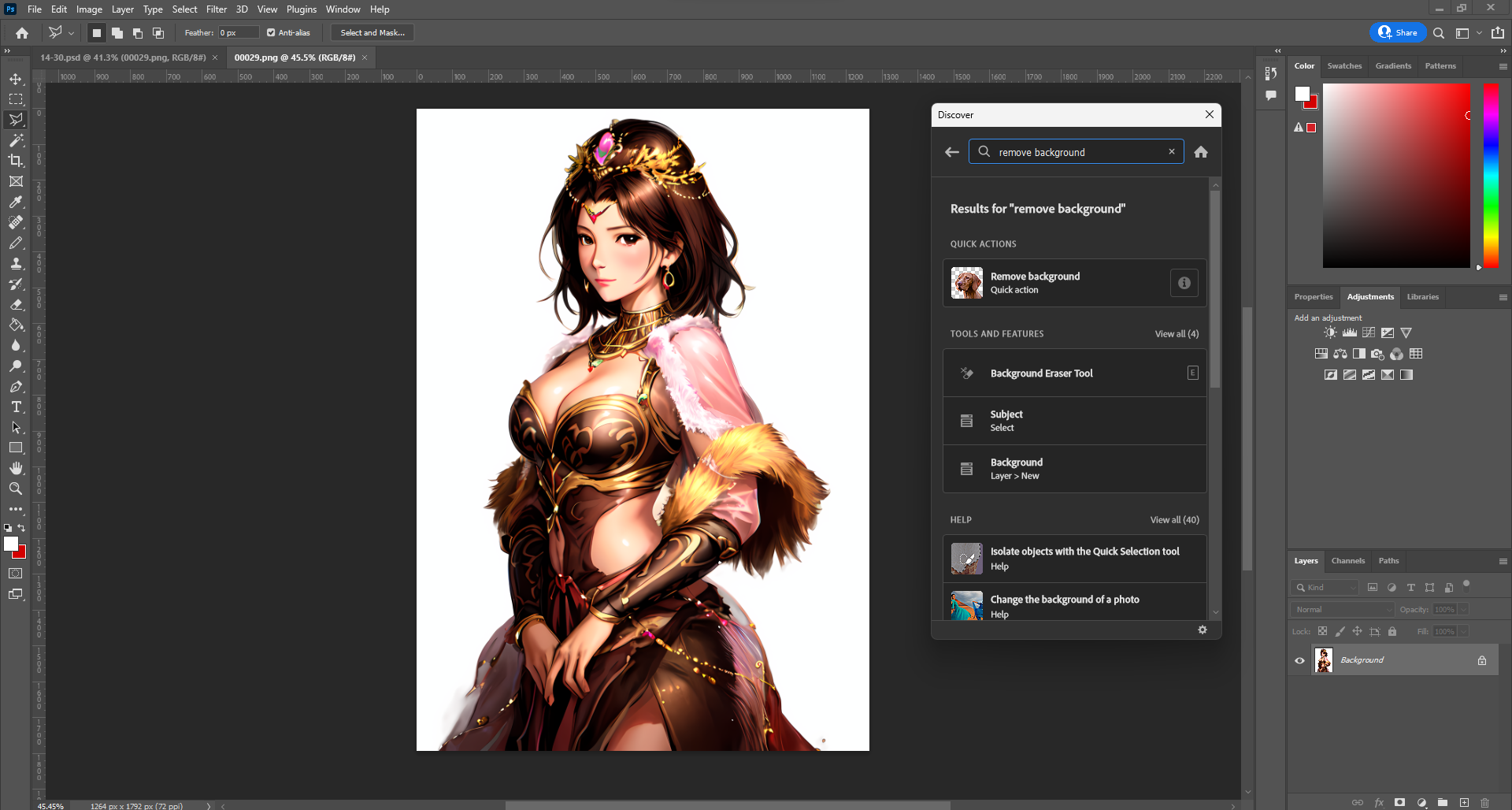Select the Frame tool
This screenshot has width=1512, height=810.
click(x=16, y=181)
